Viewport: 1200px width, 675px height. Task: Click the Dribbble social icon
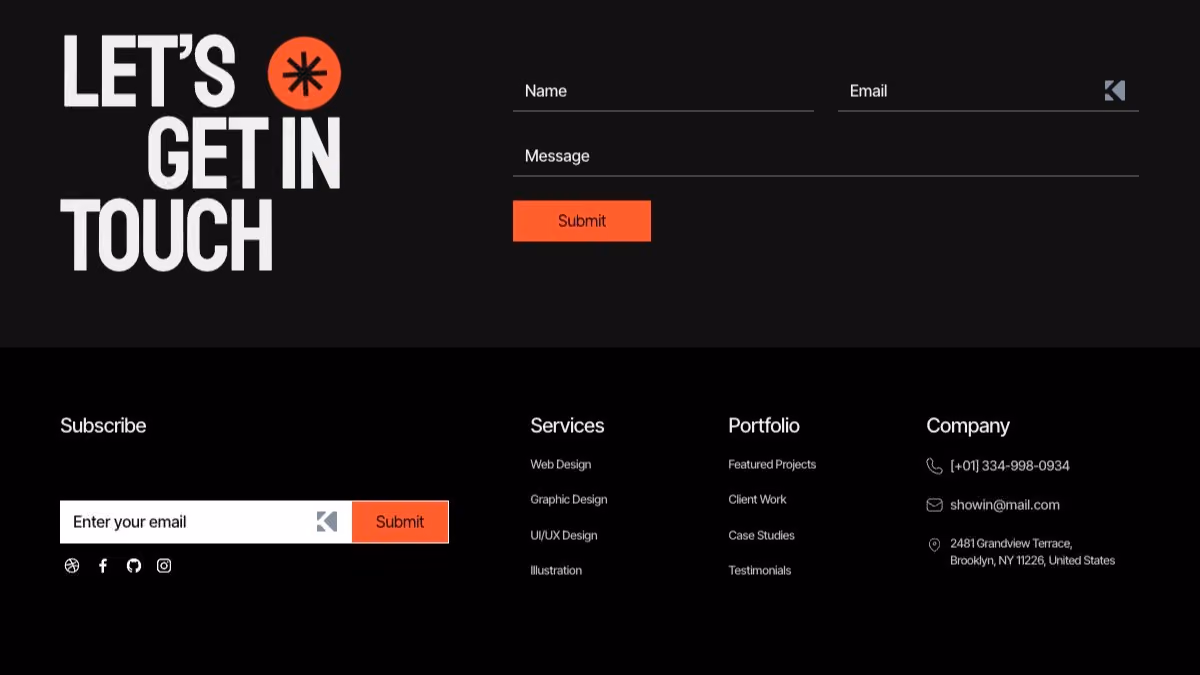(72, 566)
